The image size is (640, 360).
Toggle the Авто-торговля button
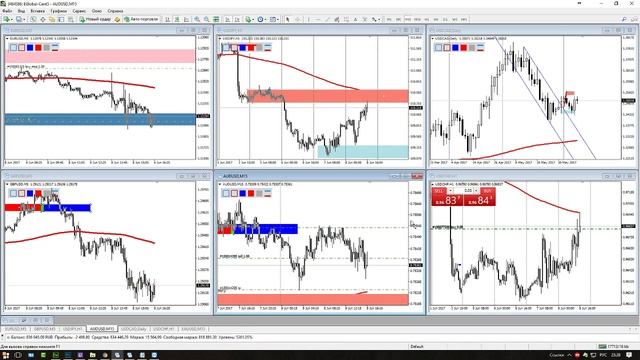[141, 19]
